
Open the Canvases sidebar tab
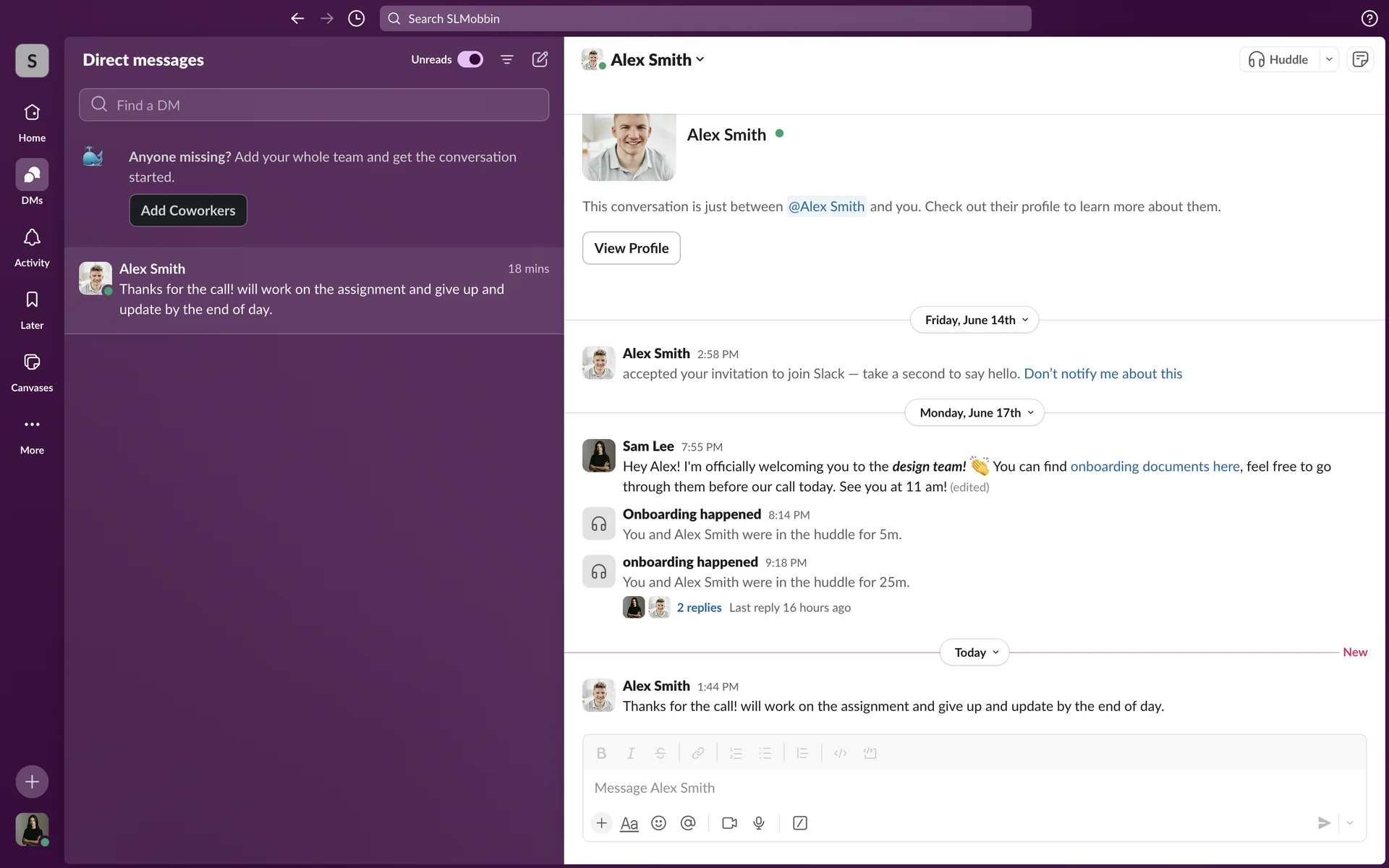32,371
